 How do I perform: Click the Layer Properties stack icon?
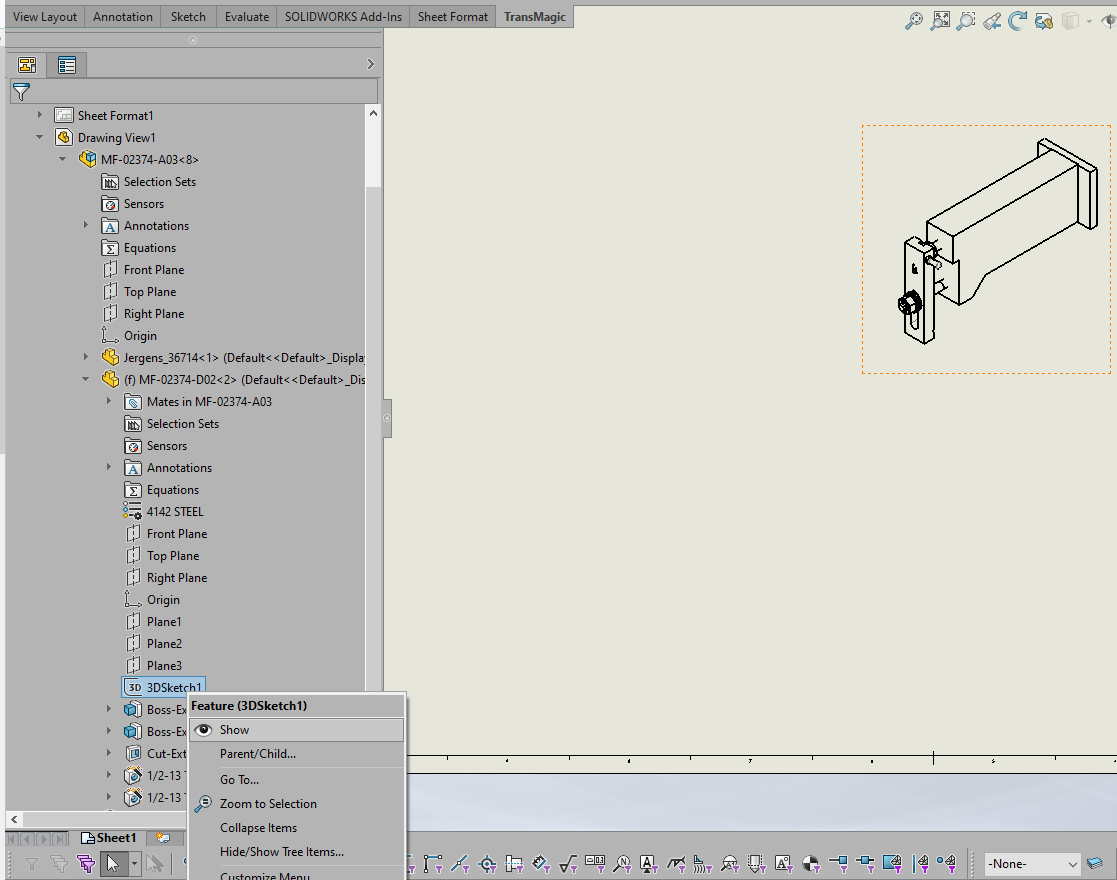point(1095,864)
